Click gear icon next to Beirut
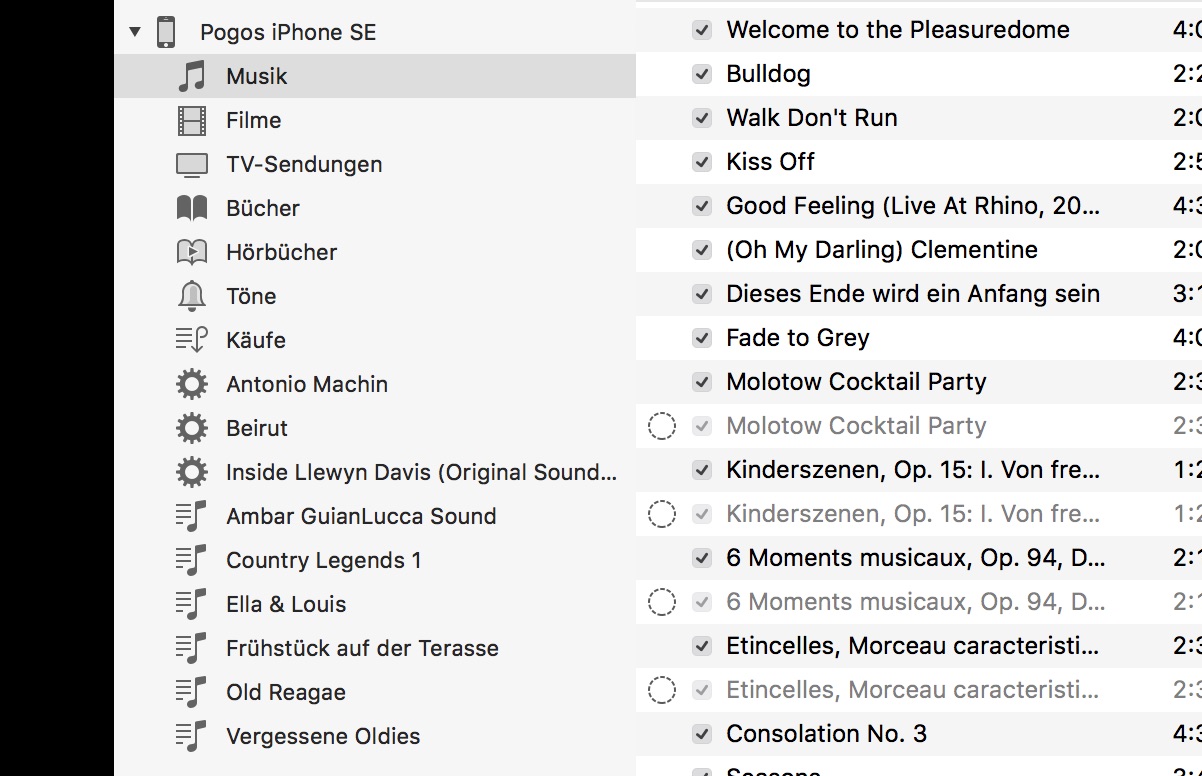The height and width of the screenshot is (776, 1202). [191, 428]
